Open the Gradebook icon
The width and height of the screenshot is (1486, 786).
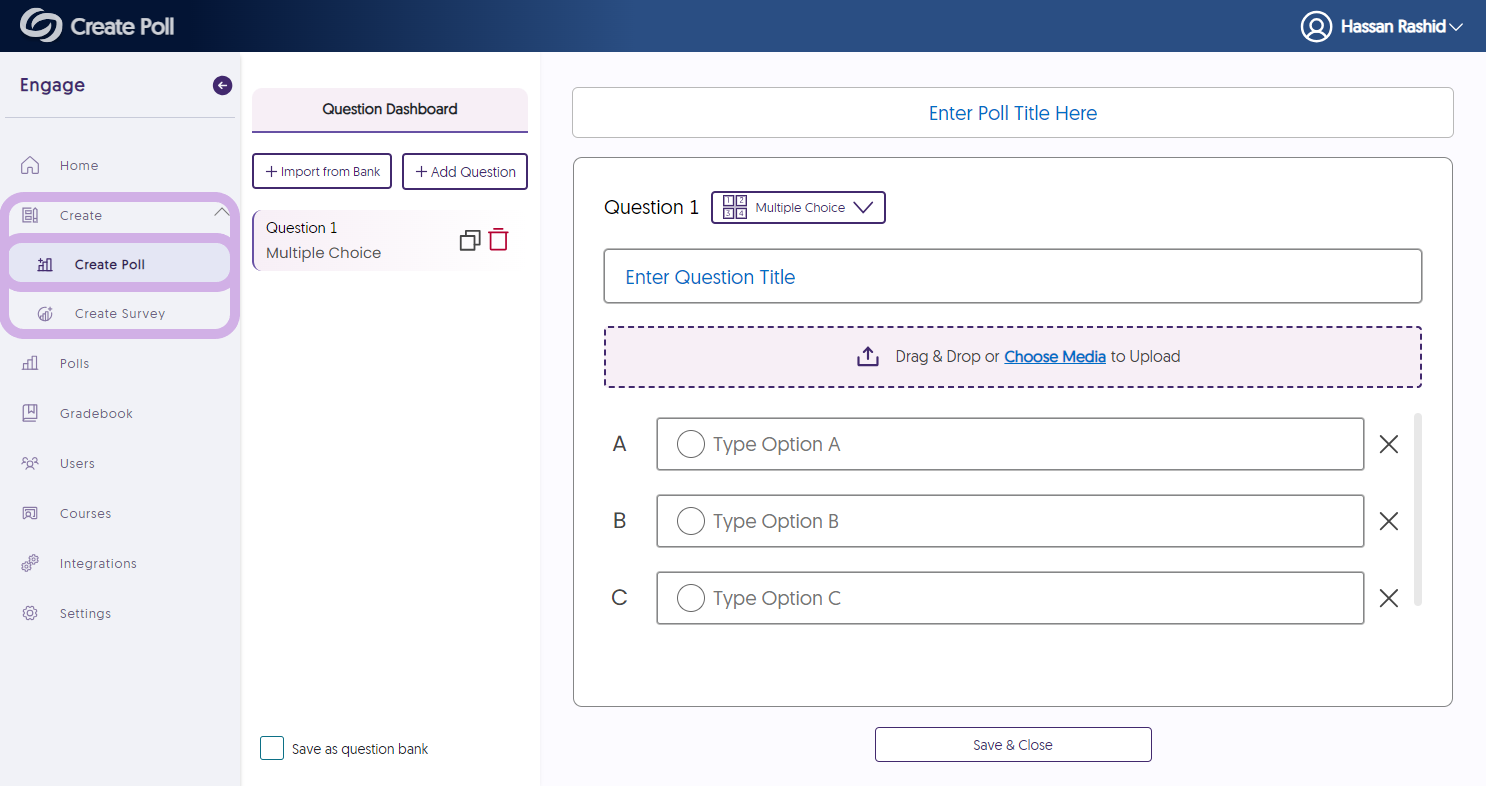click(x=30, y=413)
